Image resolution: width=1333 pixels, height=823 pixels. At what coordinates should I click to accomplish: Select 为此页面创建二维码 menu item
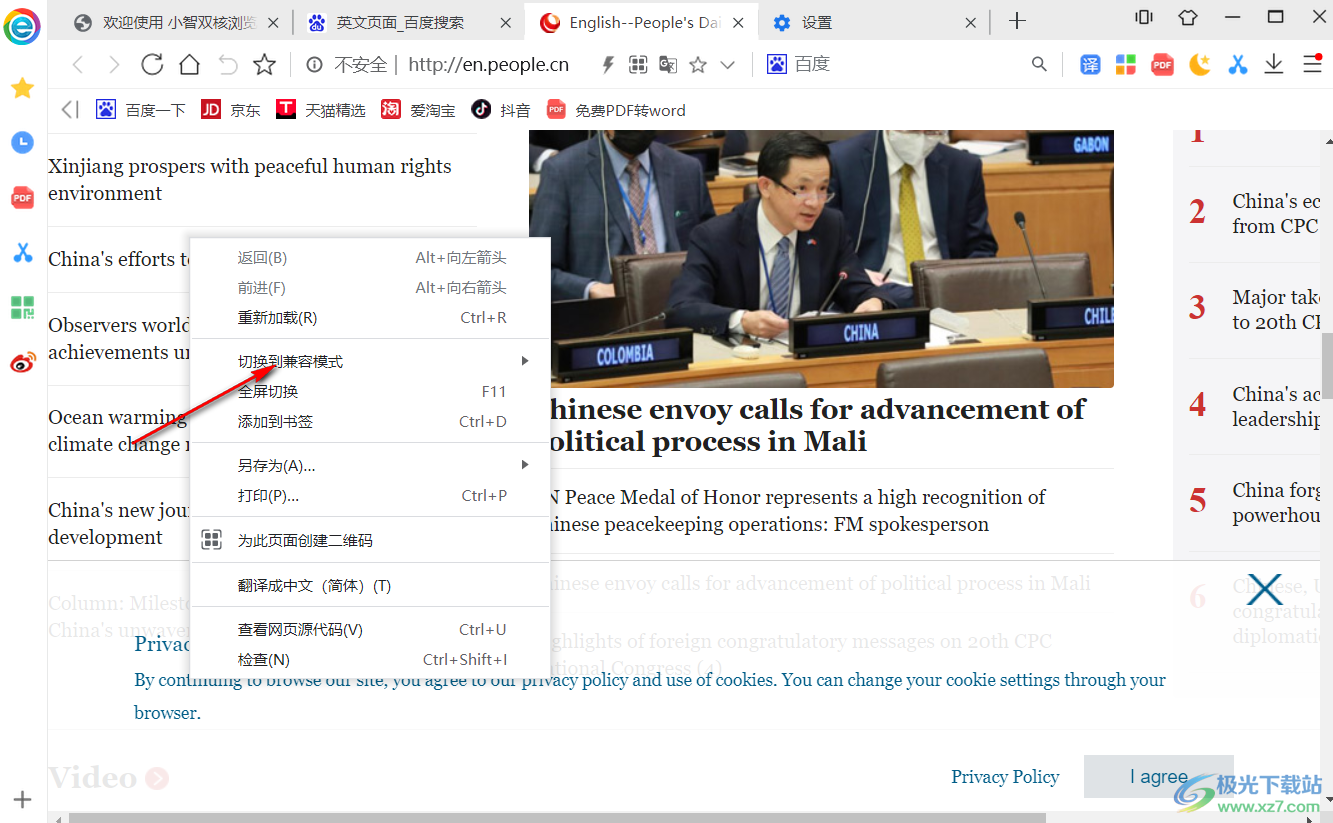point(371,540)
